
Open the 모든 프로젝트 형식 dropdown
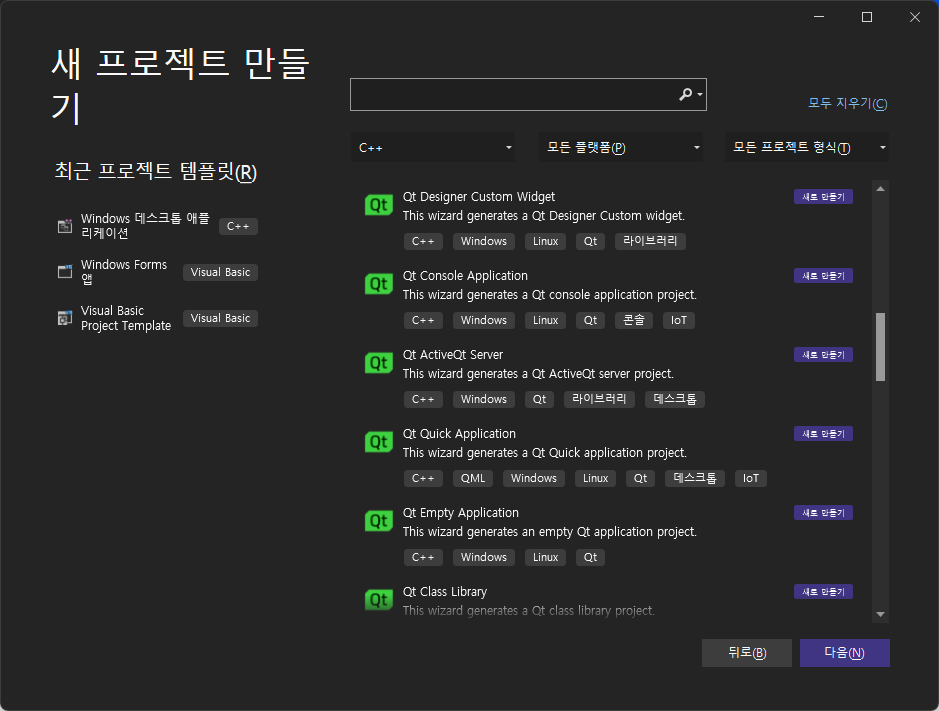pyautogui.click(x=807, y=147)
